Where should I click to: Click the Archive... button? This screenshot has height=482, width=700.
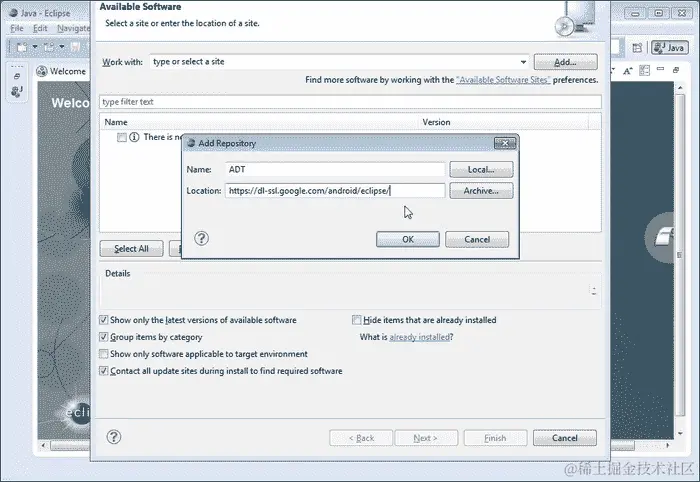click(481, 191)
